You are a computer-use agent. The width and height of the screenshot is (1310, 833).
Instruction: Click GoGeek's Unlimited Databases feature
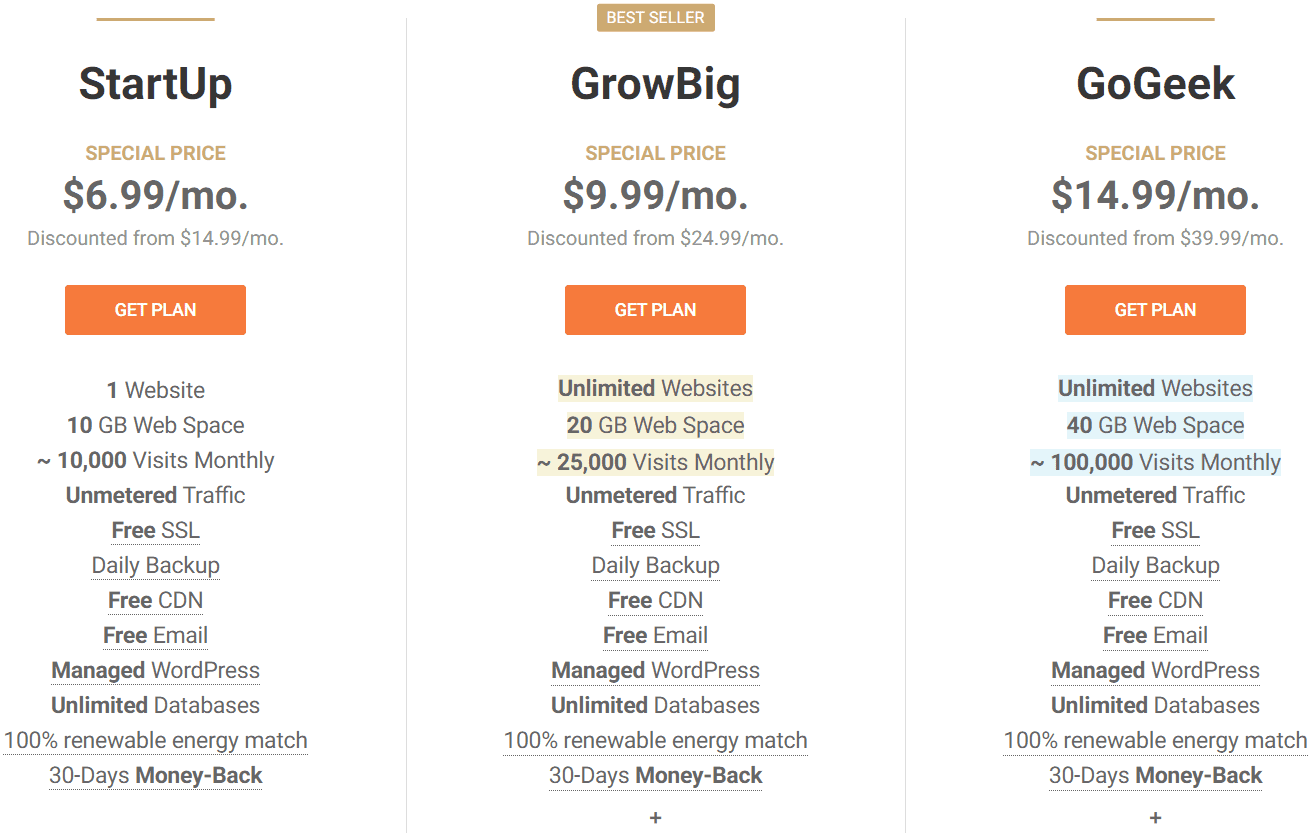pyautogui.click(x=1155, y=705)
